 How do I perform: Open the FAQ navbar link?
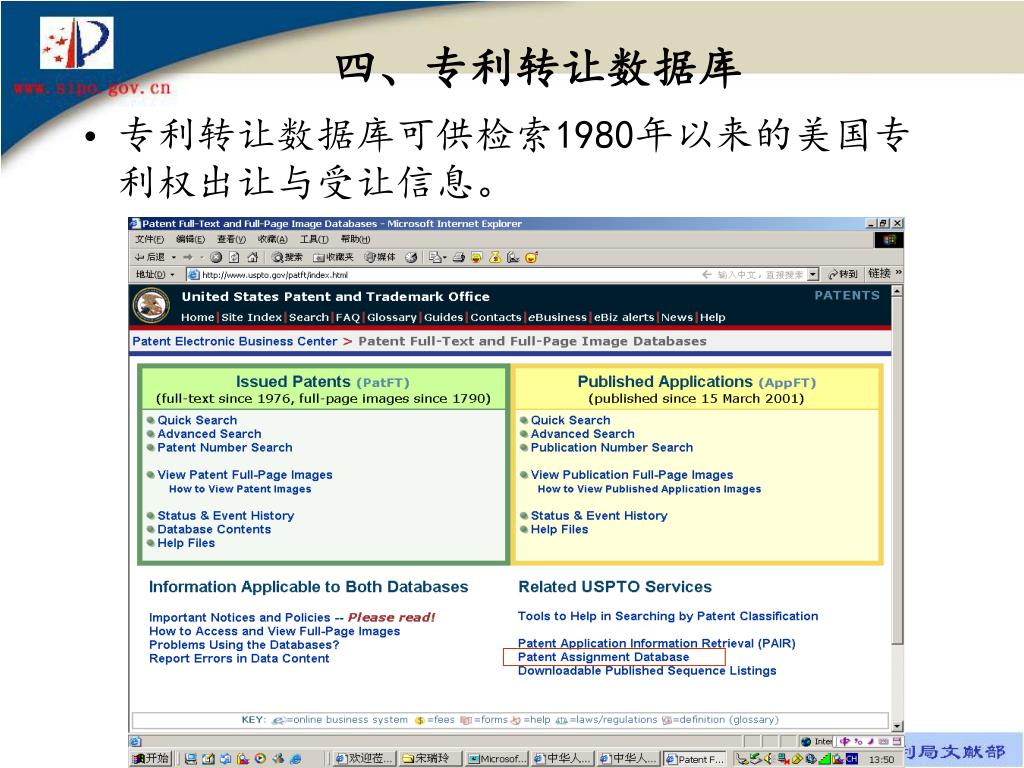tap(348, 317)
